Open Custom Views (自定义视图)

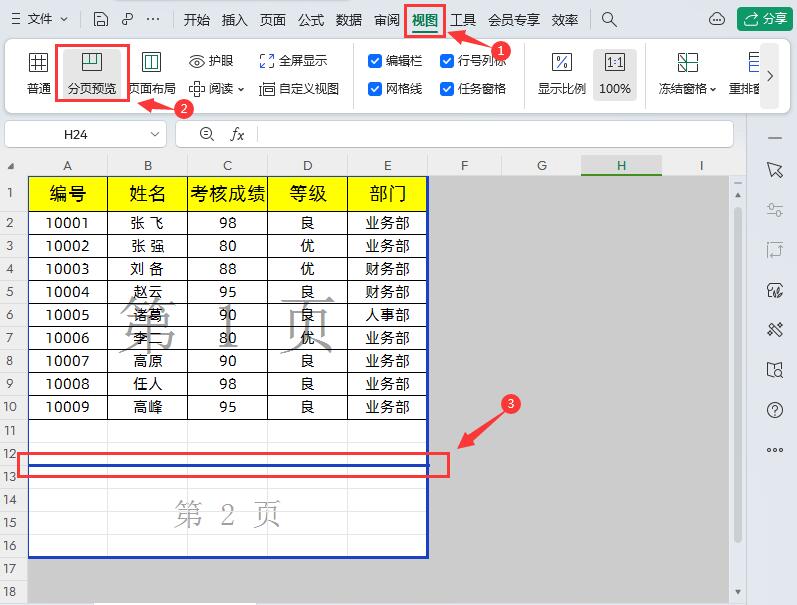[299, 89]
